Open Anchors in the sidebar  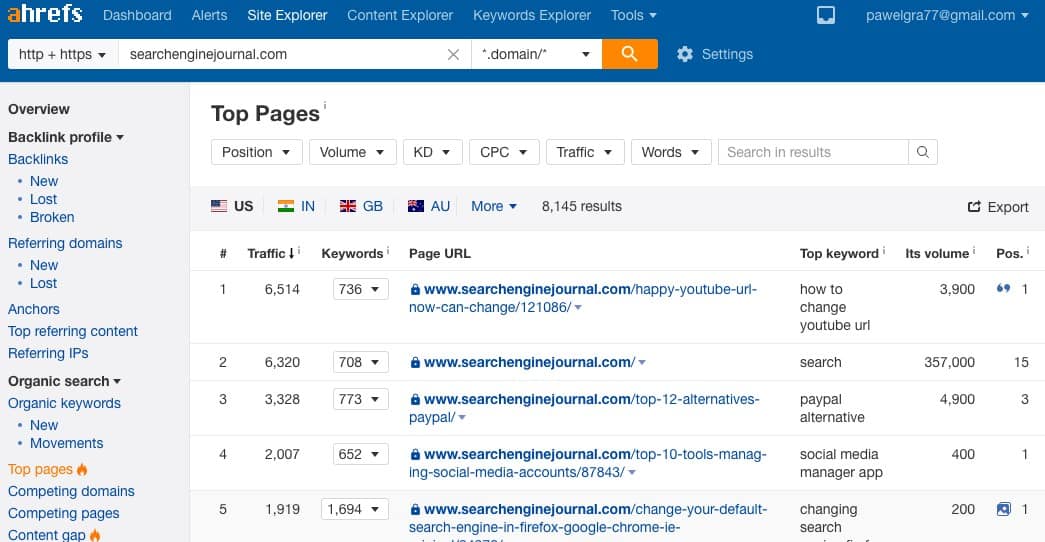tap(34, 309)
